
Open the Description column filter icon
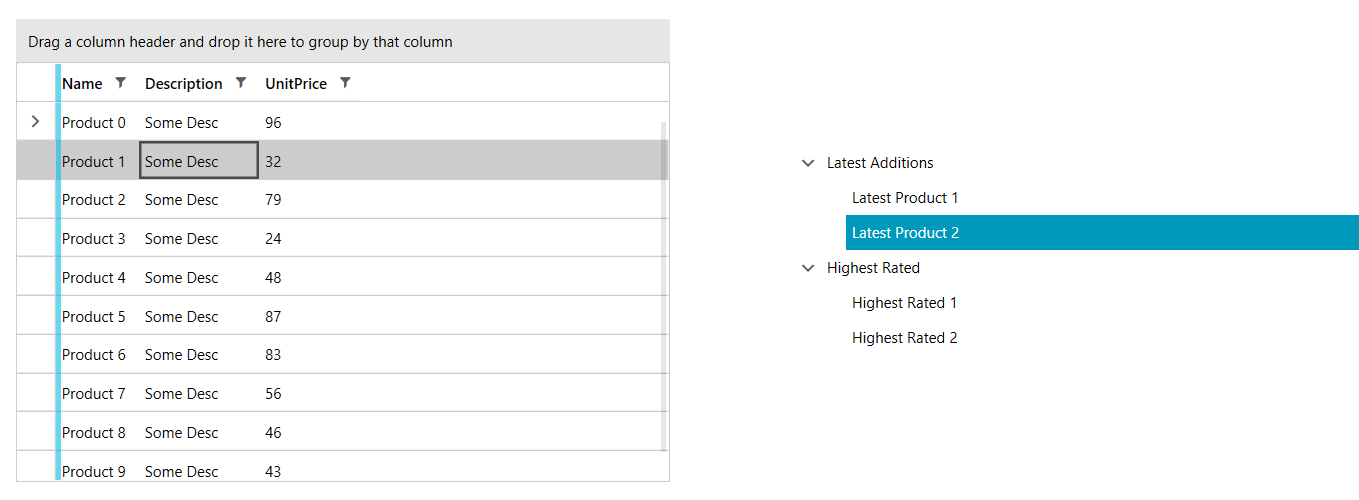pyautogui.click(x=241, y=83)
